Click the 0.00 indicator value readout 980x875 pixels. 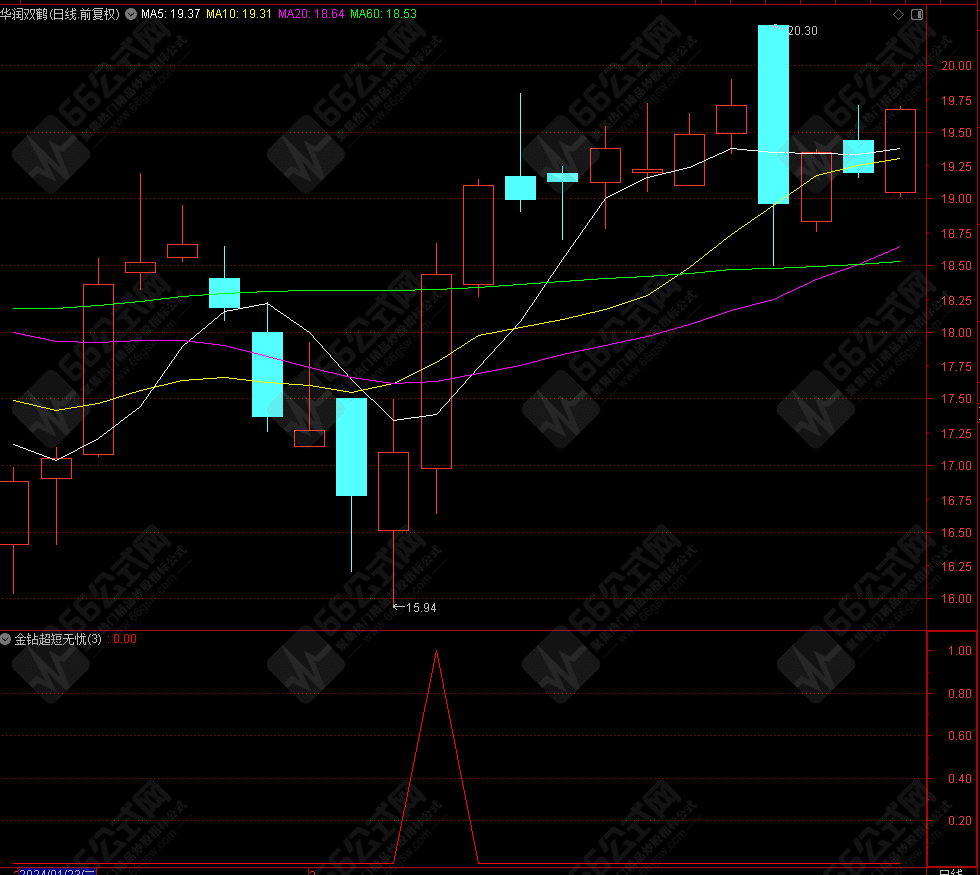(124, 639)
